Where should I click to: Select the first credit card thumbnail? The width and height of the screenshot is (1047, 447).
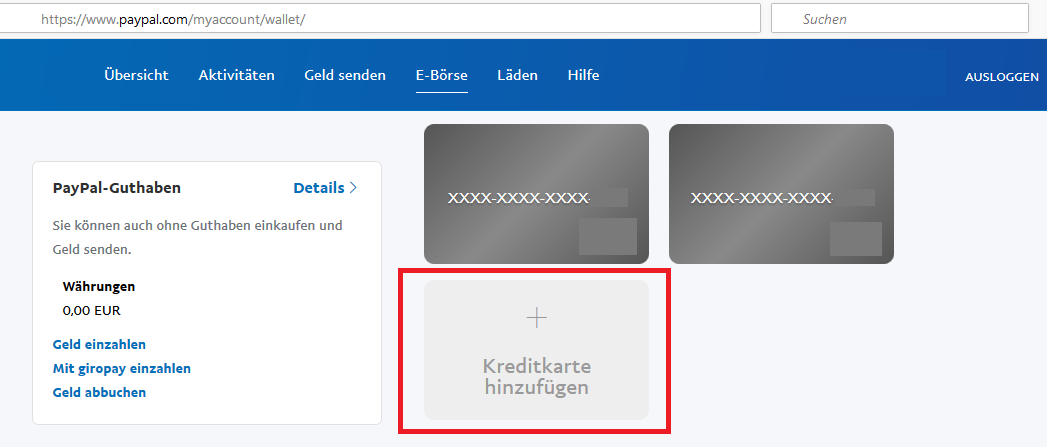click(x=536, y=194)
